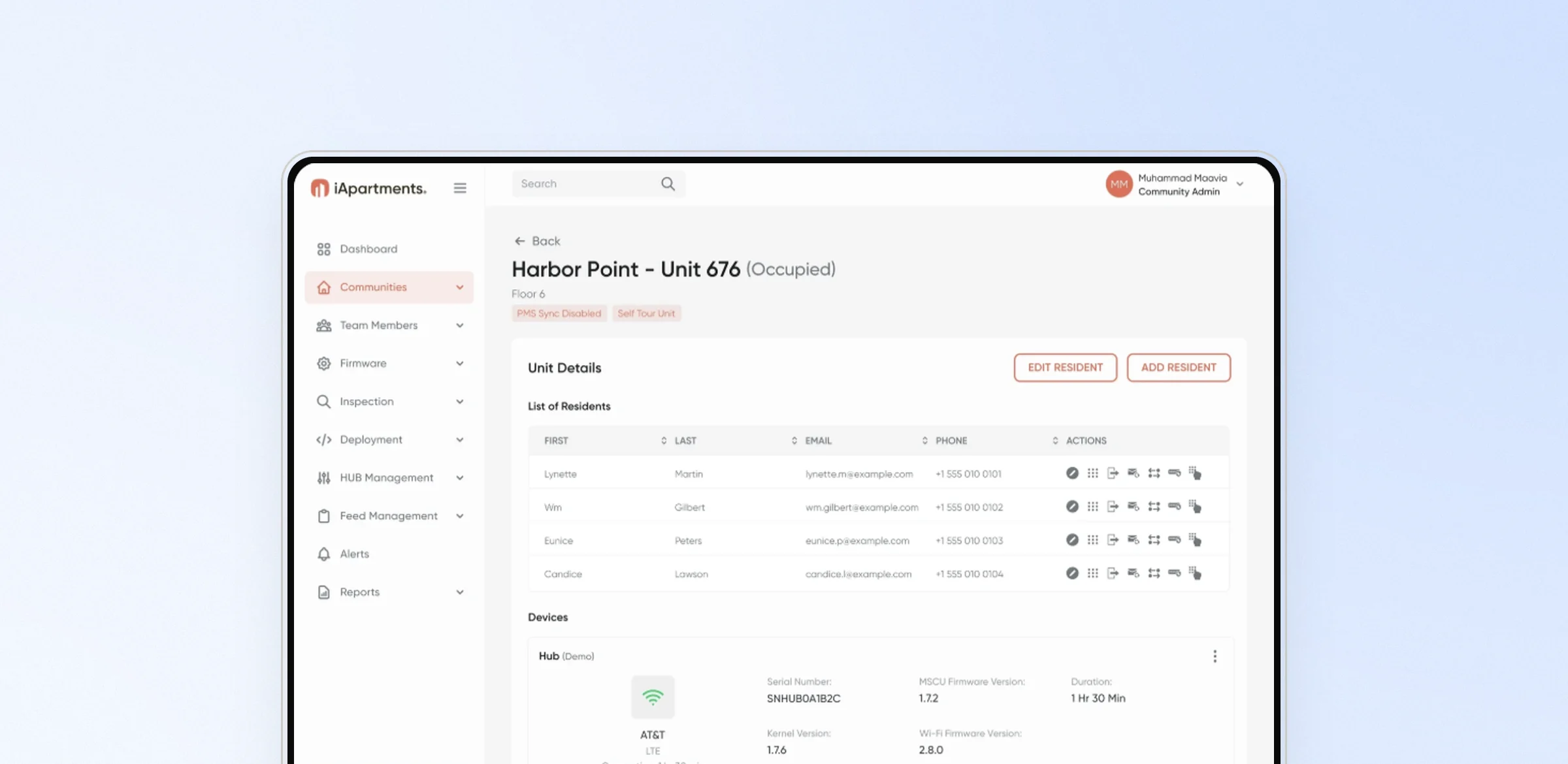
Task: Expand the Team Members chevron
Action: pyautogui.click(x=460, y=325)
